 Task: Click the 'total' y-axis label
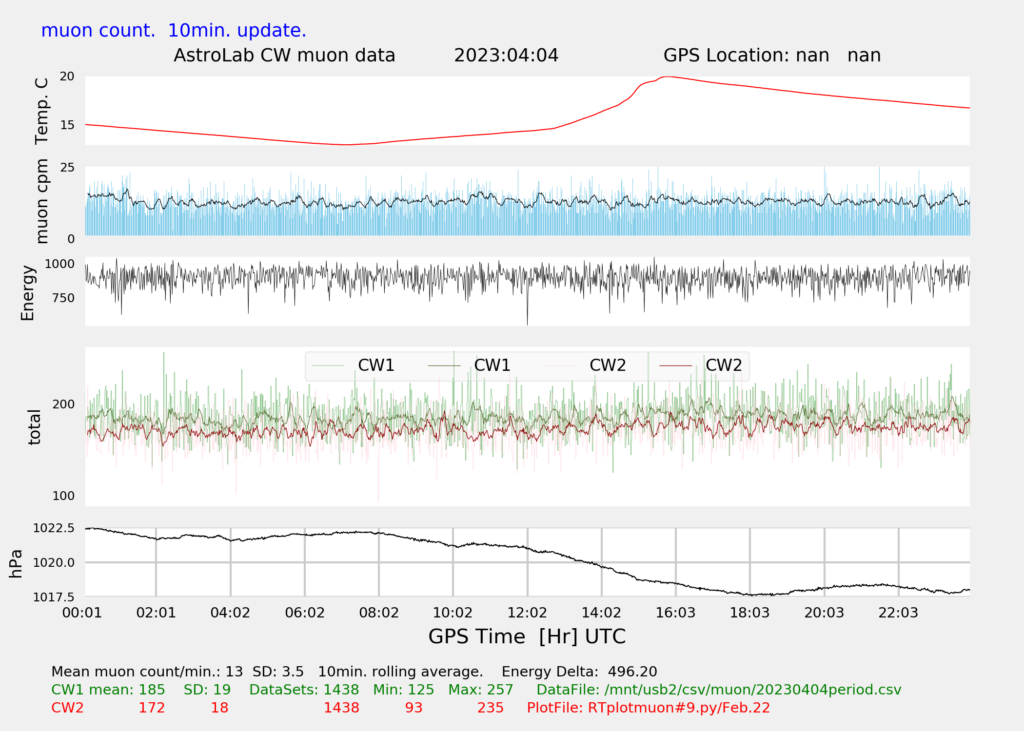click(35, 426)
